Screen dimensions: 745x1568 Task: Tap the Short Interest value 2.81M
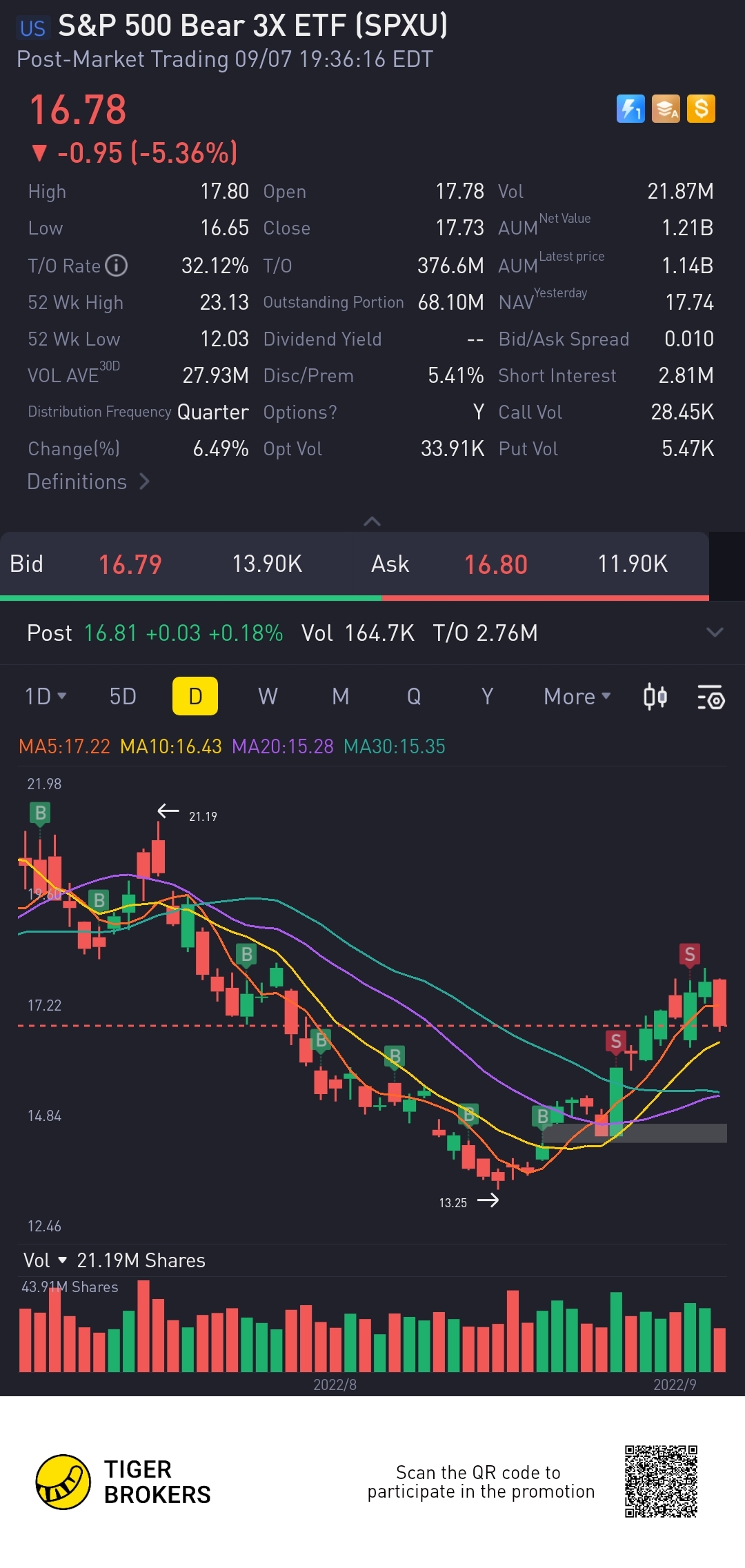tap(686, 375)
